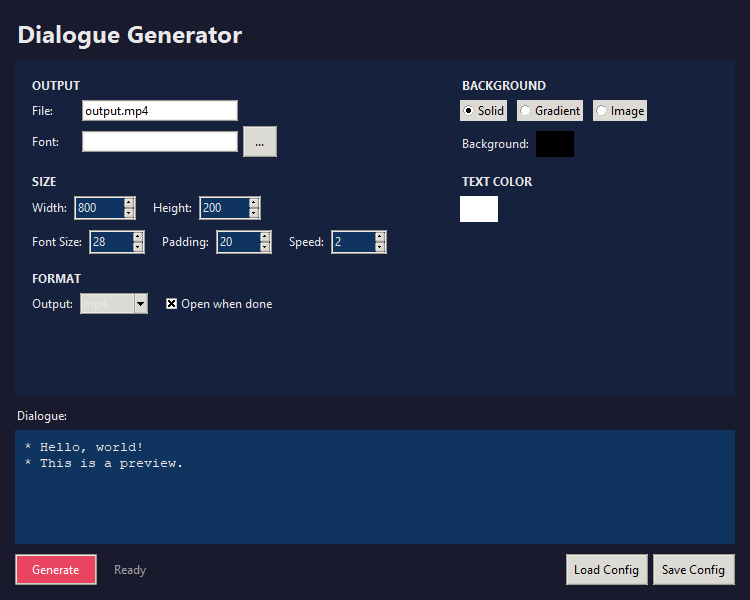Select the Gradient background option
The image size is (750, 600).
(550, 111)
